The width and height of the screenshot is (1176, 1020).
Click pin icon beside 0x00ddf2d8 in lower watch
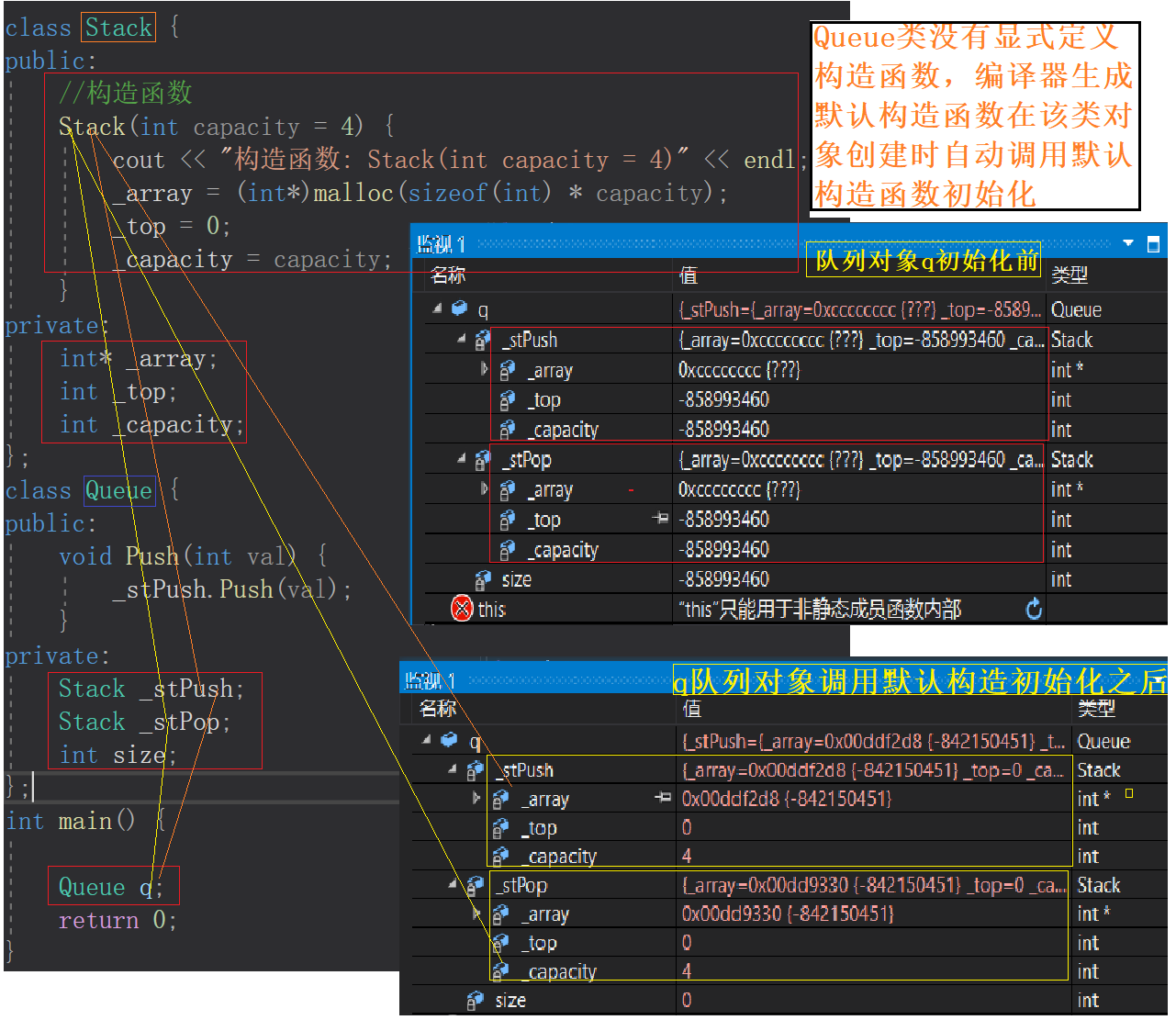coord(663,798)
